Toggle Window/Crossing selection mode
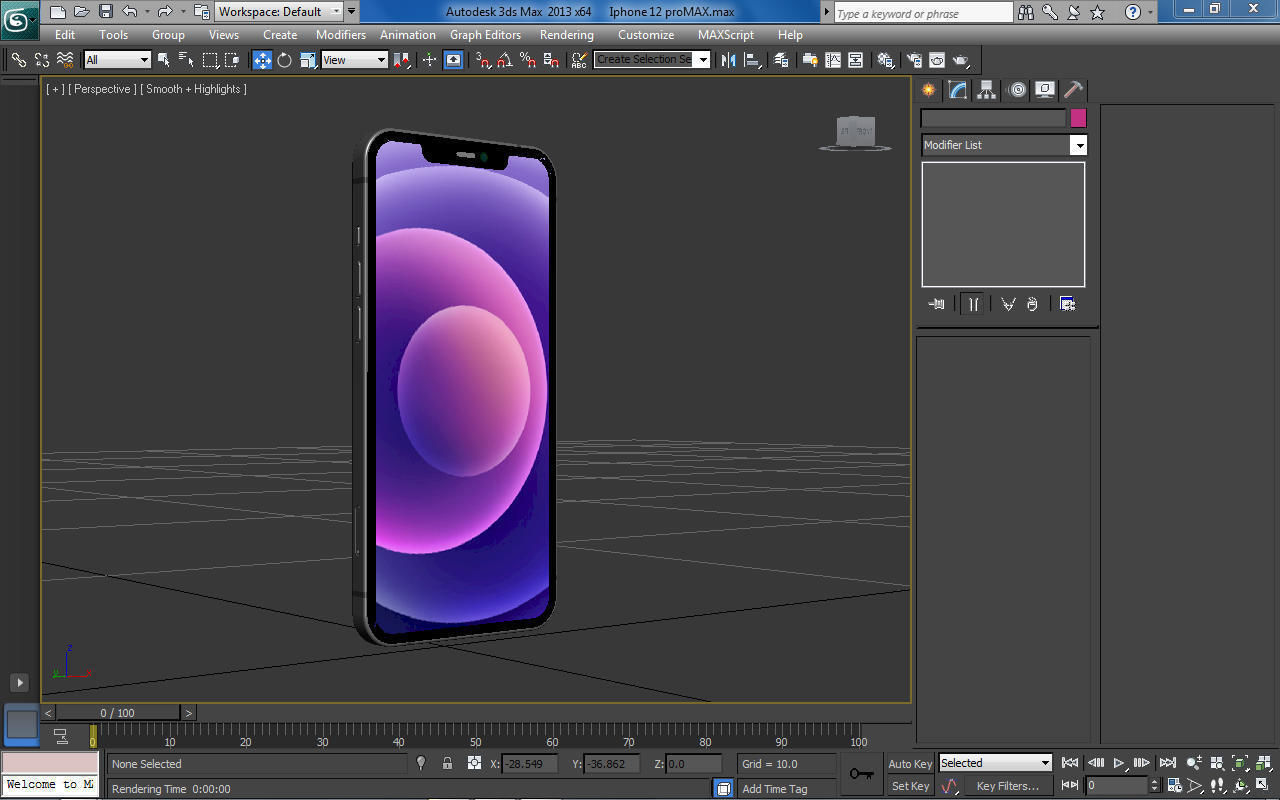 (x=232, y=60)
